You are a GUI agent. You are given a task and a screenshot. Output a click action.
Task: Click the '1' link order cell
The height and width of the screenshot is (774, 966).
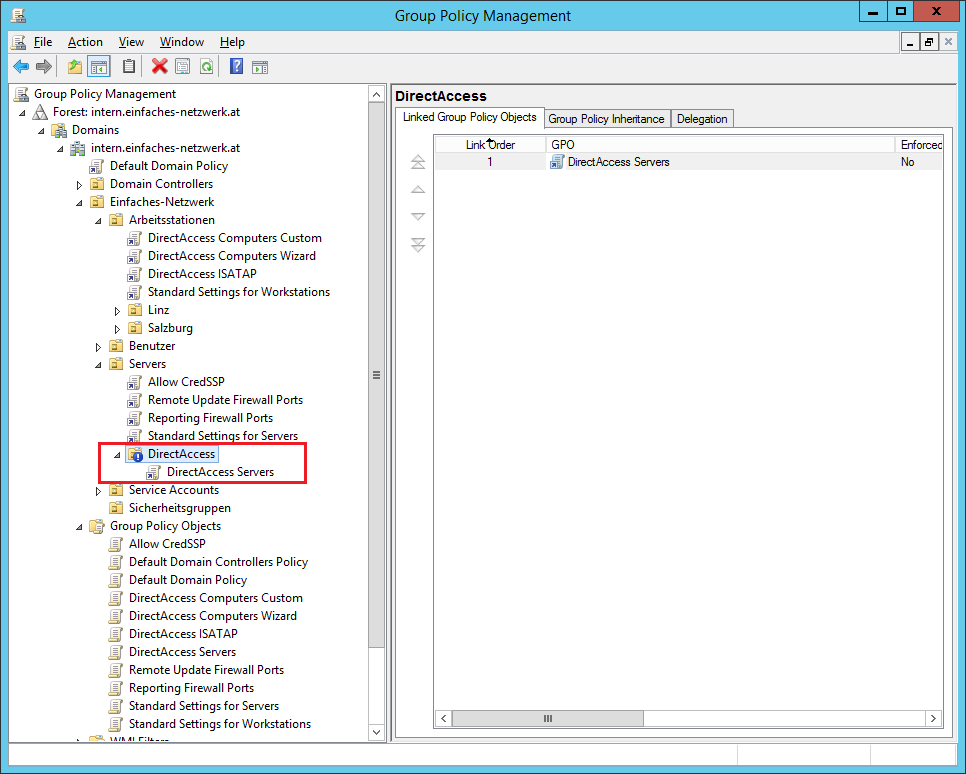(490, 162)
